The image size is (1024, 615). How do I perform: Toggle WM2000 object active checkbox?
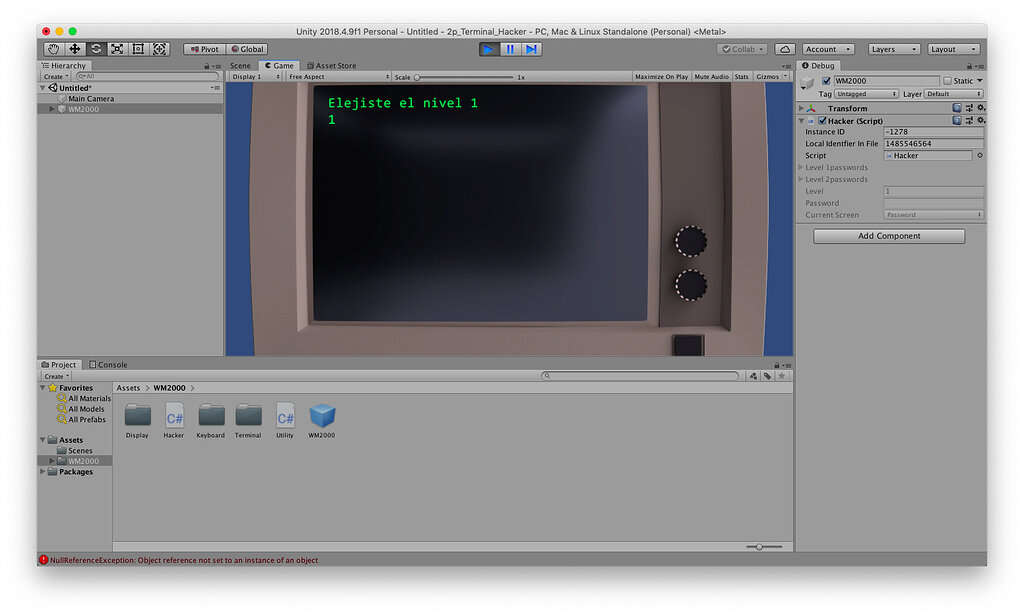tap(826, 81)
